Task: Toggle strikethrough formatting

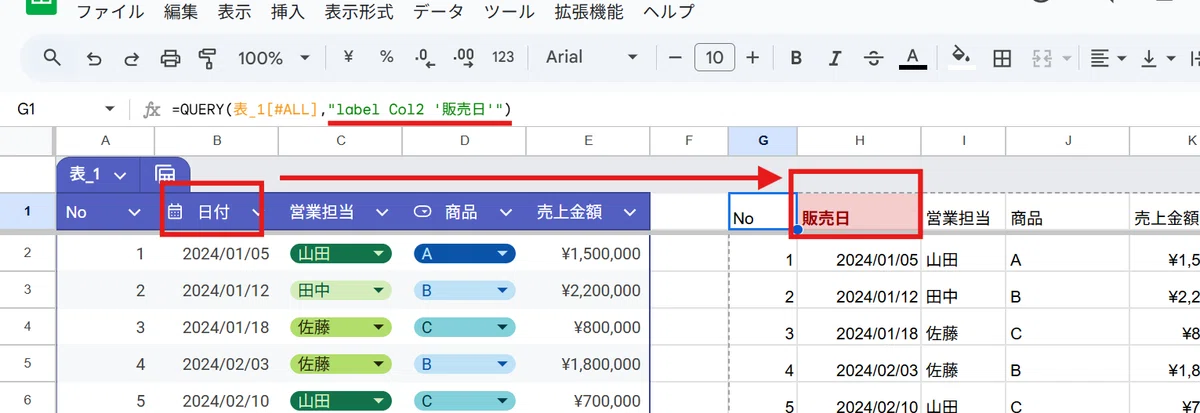Action: pos(873,58)
